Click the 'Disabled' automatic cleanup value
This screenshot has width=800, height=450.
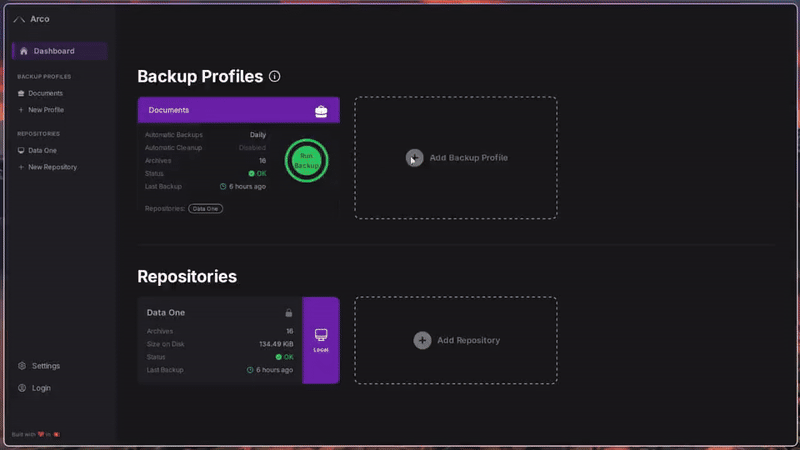pyautogui.click(x=252, y=147)
